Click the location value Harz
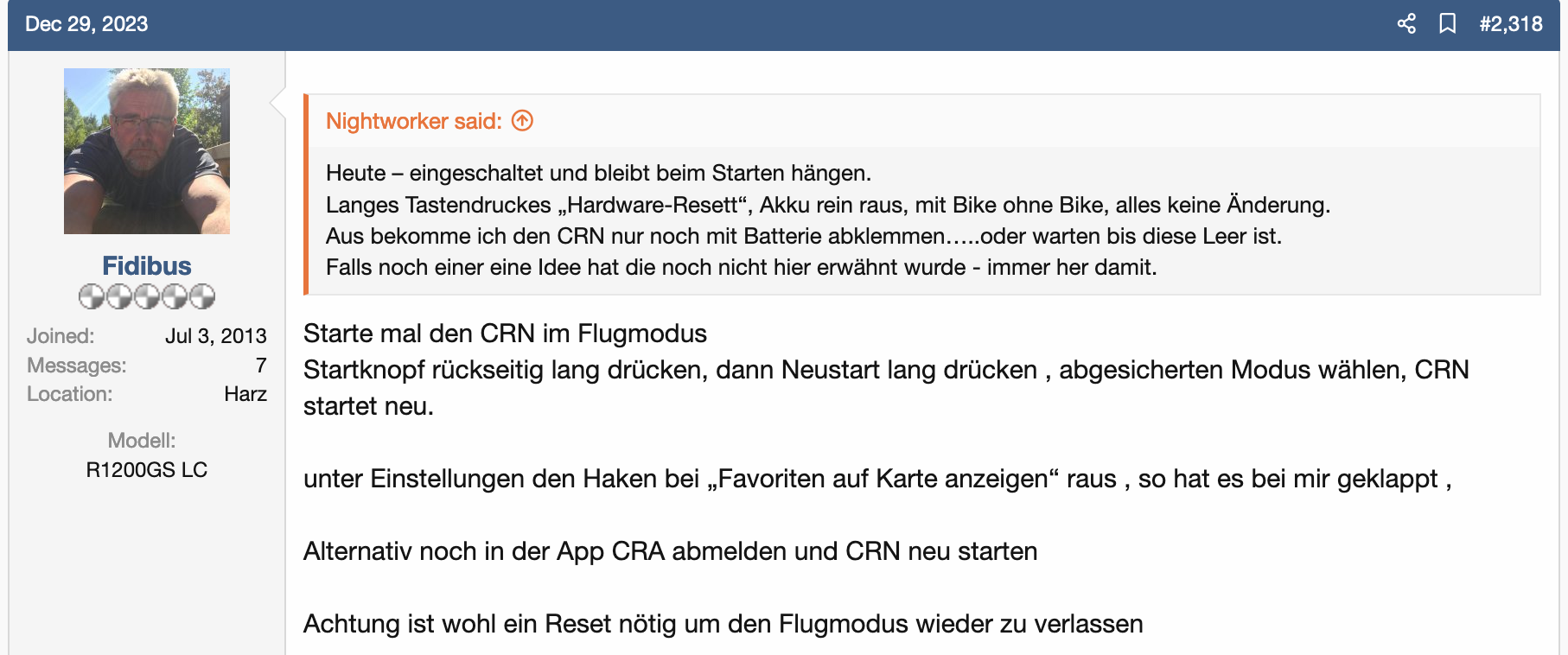1568x655 pixels. 245,394
